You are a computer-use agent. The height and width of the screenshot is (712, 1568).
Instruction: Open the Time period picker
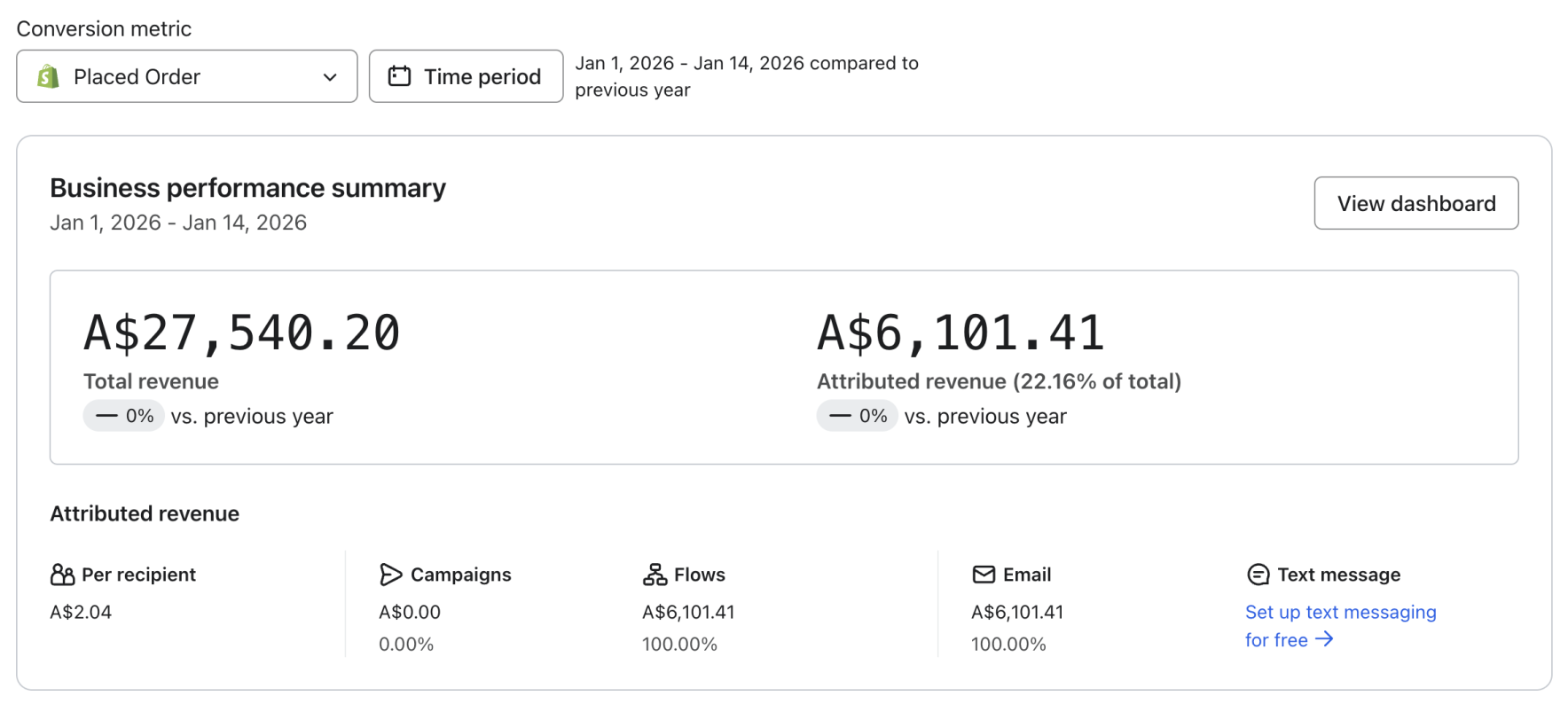(x=466, y=77)
